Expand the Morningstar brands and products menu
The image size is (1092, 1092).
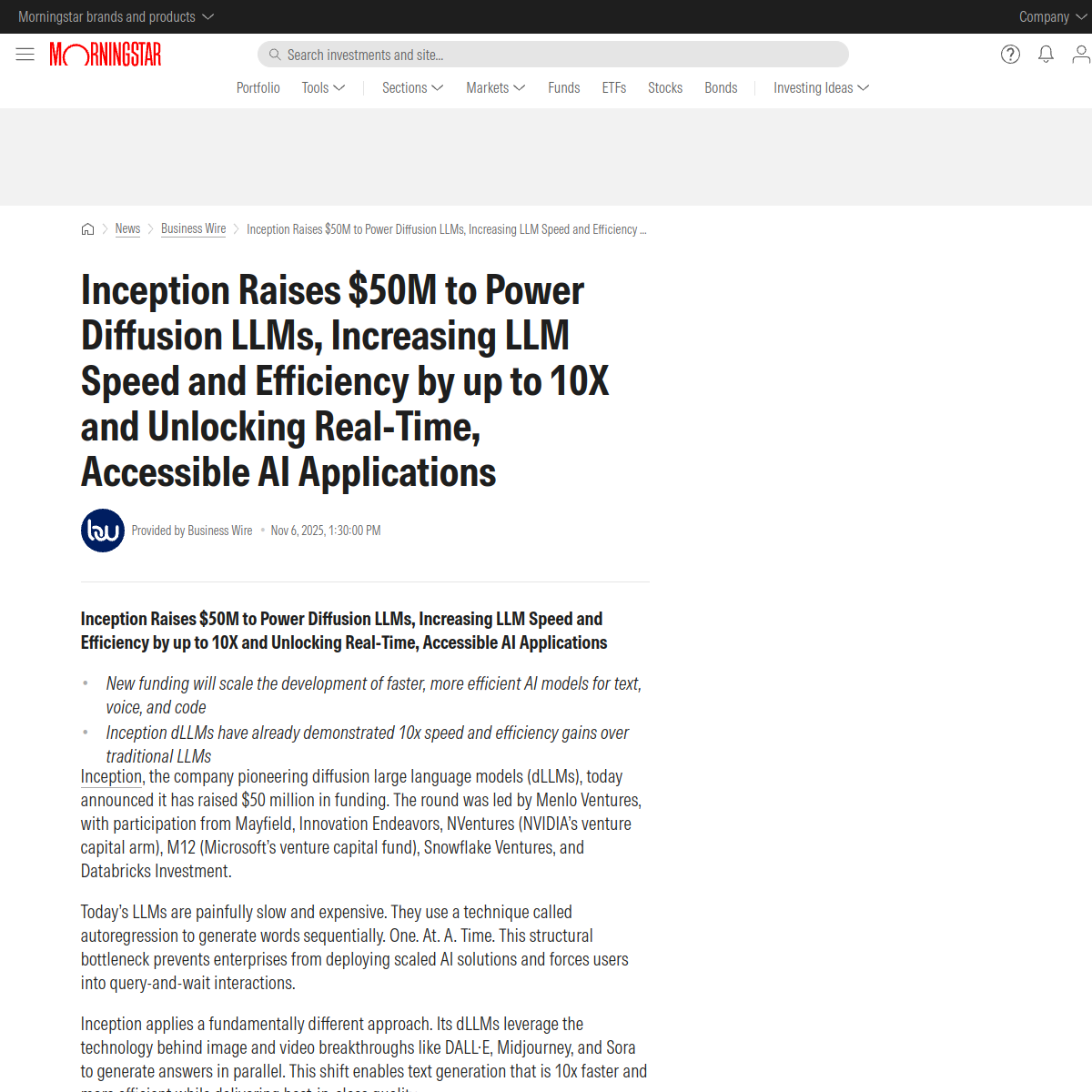coord(115,16)
